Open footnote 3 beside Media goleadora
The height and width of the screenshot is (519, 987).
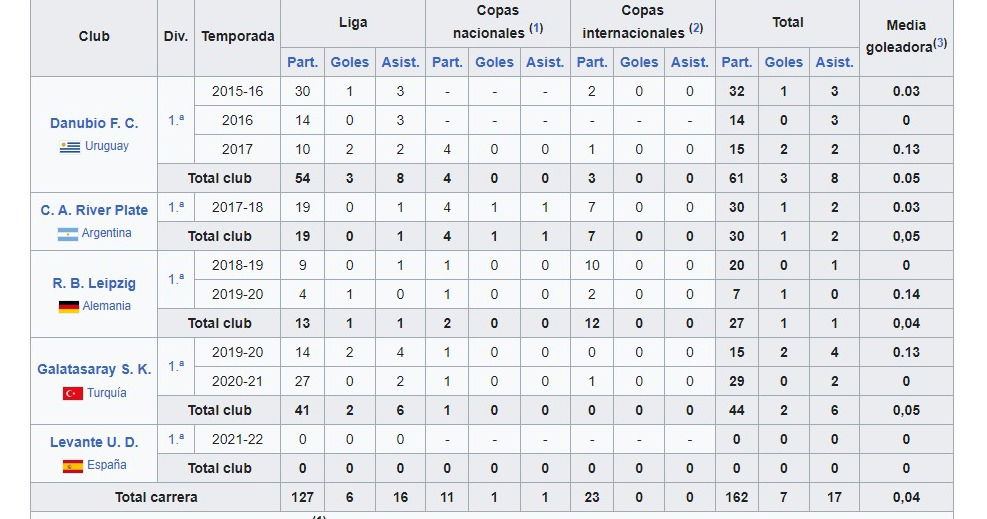[939, 43]
